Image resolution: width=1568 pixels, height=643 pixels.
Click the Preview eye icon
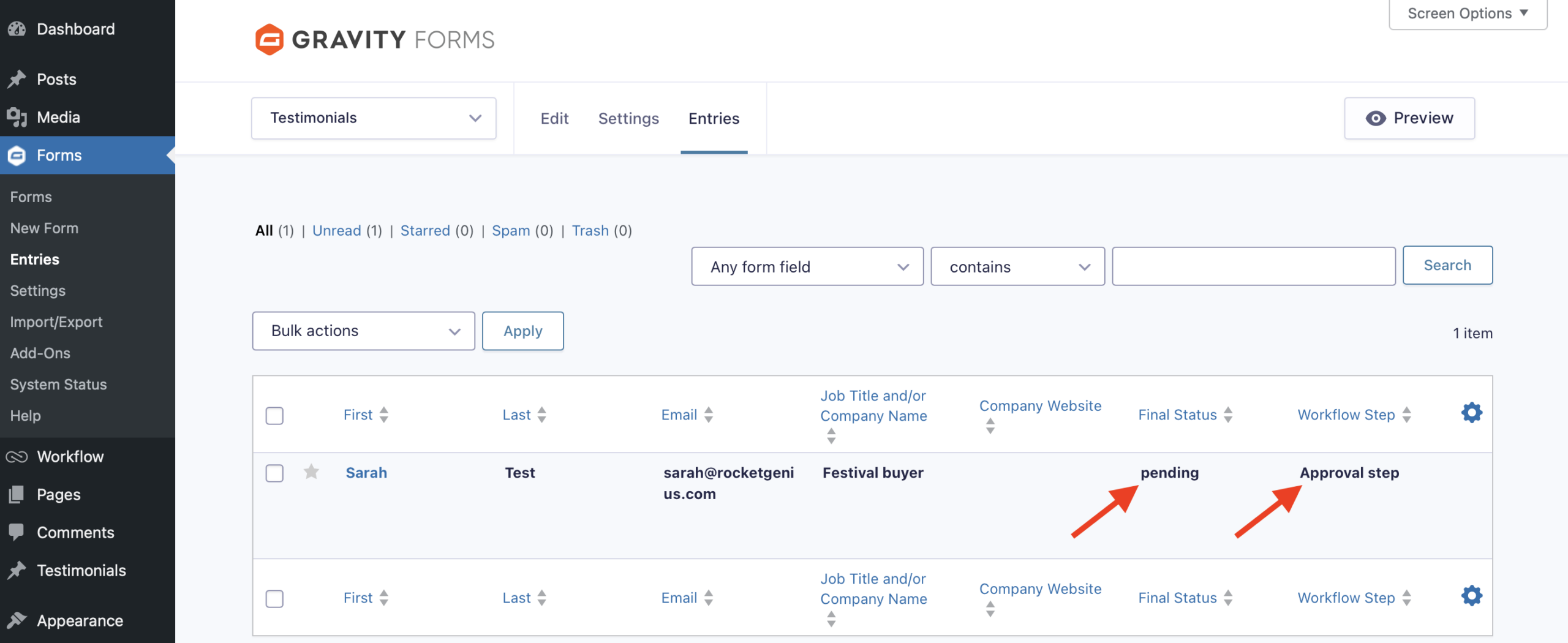point(1376,118)
